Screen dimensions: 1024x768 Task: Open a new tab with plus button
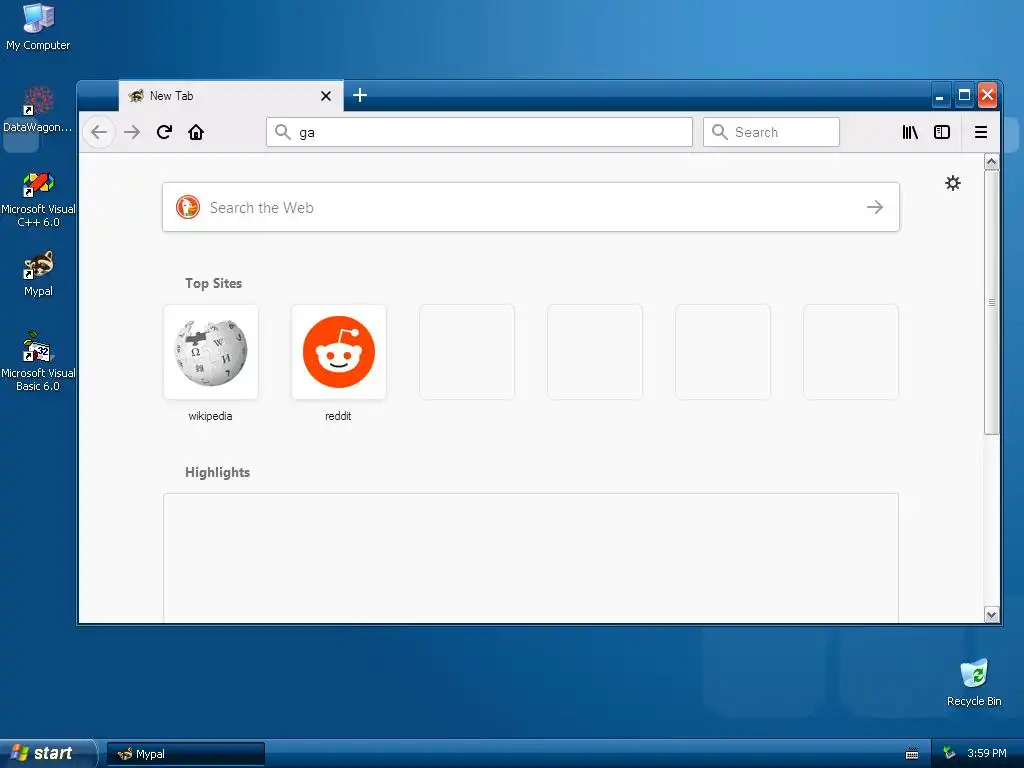[x=360, y=95]
